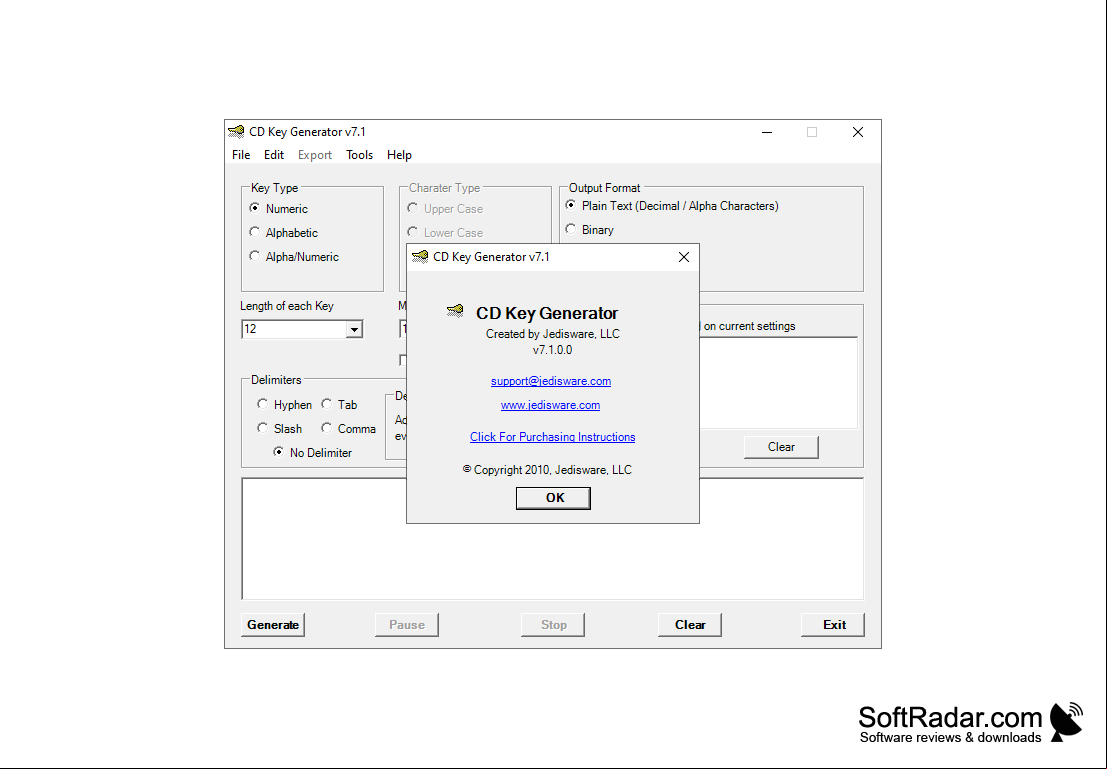
Task: Minimize the main CD Key Generator window
Action: pyautogui.click(x=767, y=132)
